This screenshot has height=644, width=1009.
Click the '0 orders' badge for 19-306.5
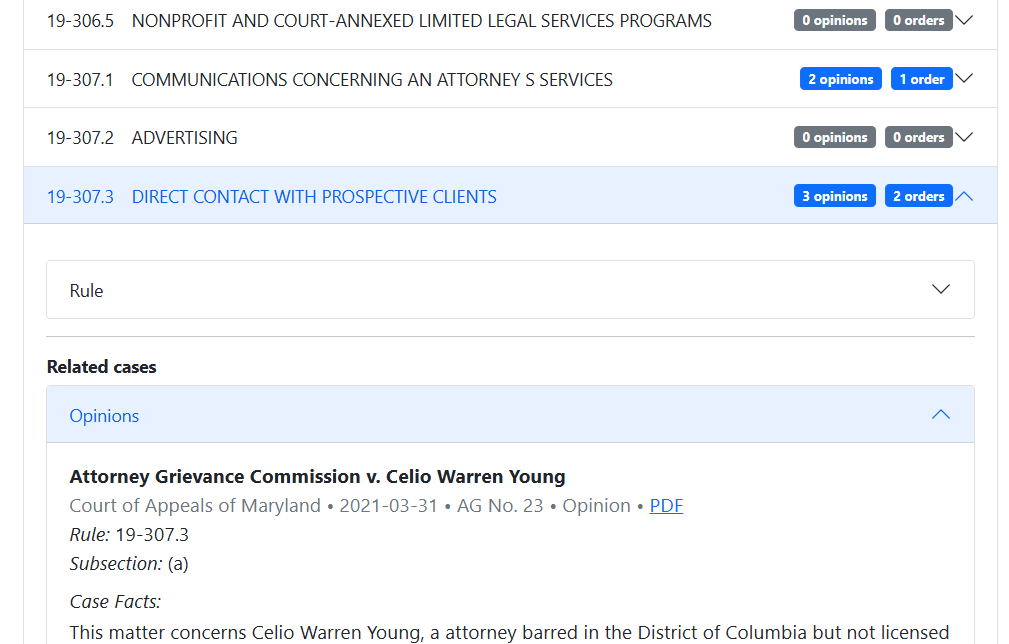coord(918,20)
